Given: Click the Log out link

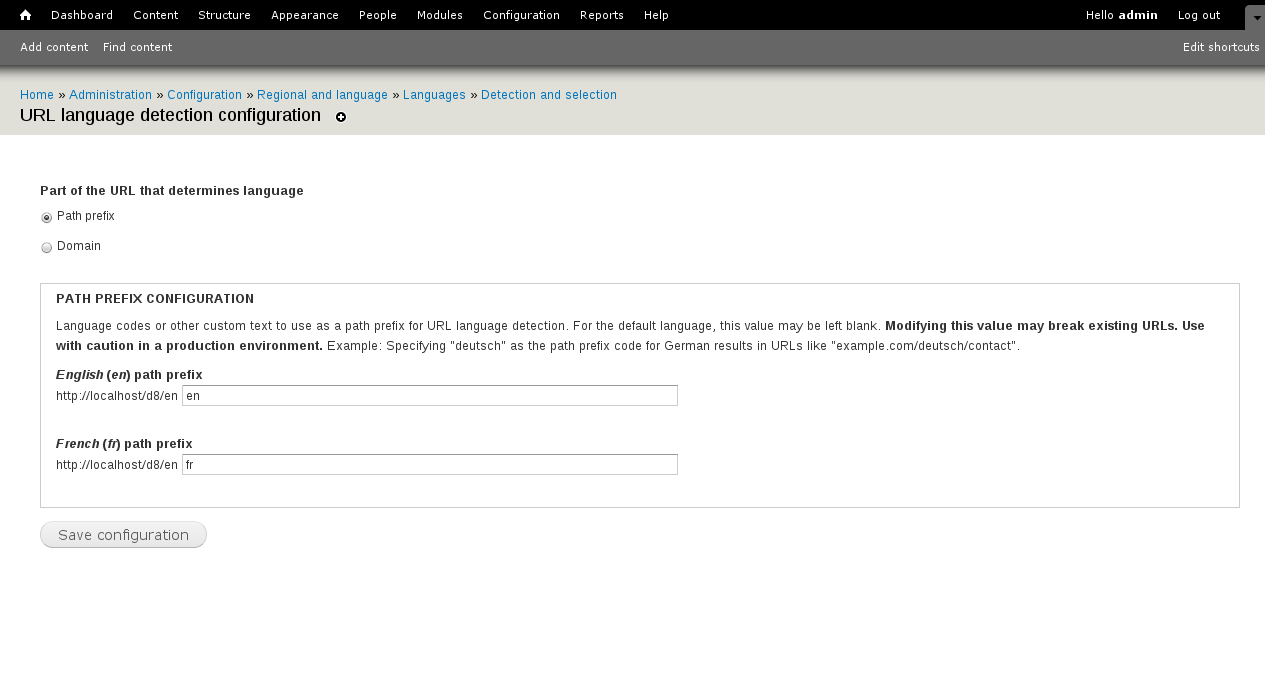Looking at the screenshot, I should click(1198, 15).
